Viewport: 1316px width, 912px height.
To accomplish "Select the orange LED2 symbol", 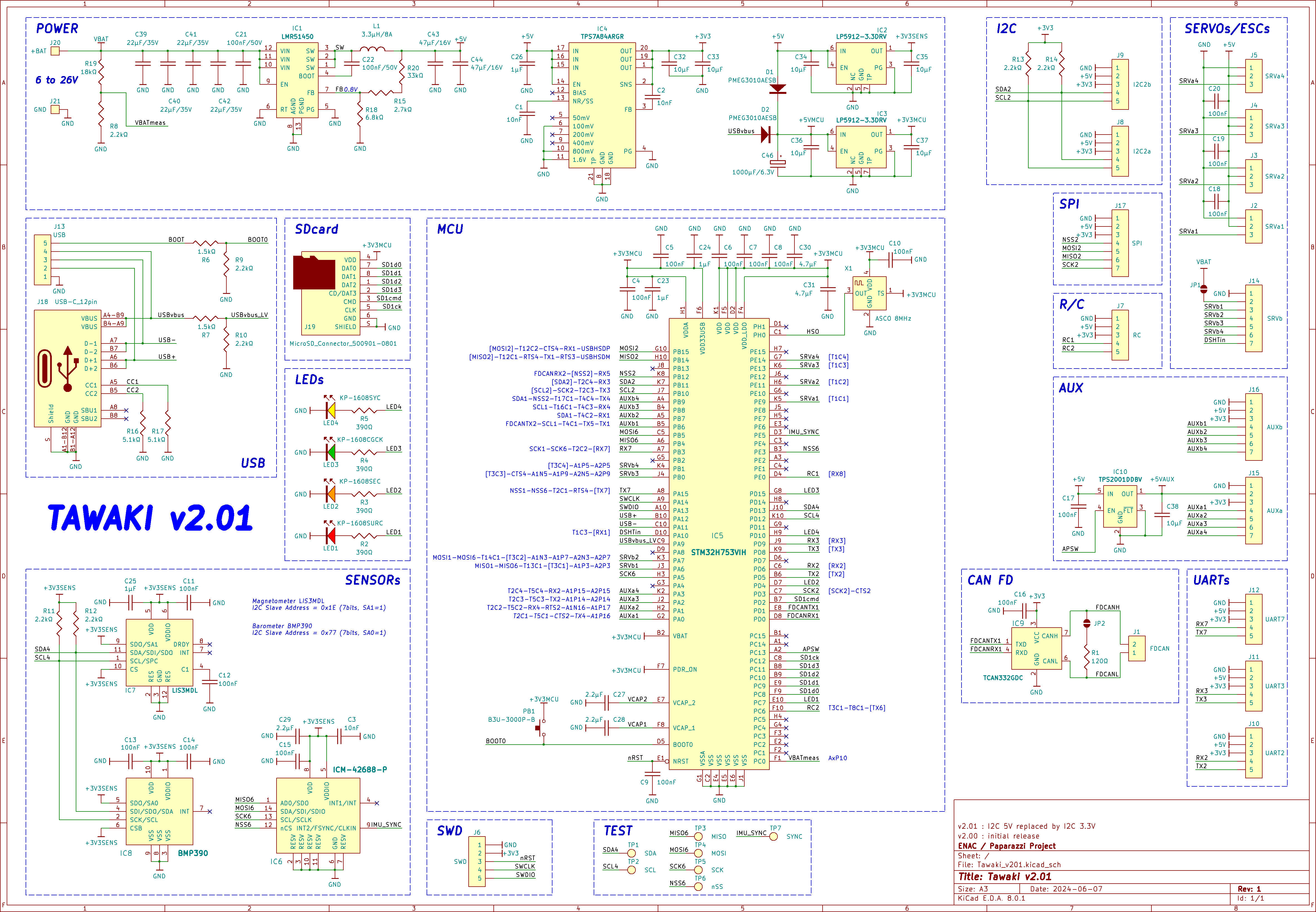I will [331, 494].
